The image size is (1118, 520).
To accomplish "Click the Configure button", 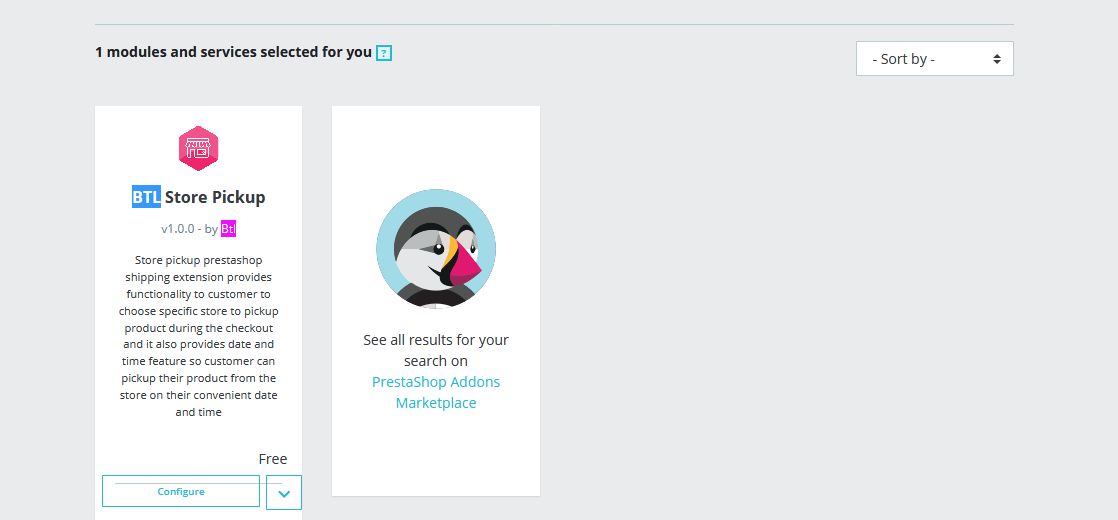I will click(181, 491).
